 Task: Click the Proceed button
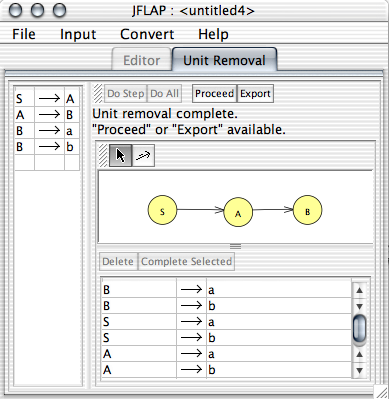(214, 94)
